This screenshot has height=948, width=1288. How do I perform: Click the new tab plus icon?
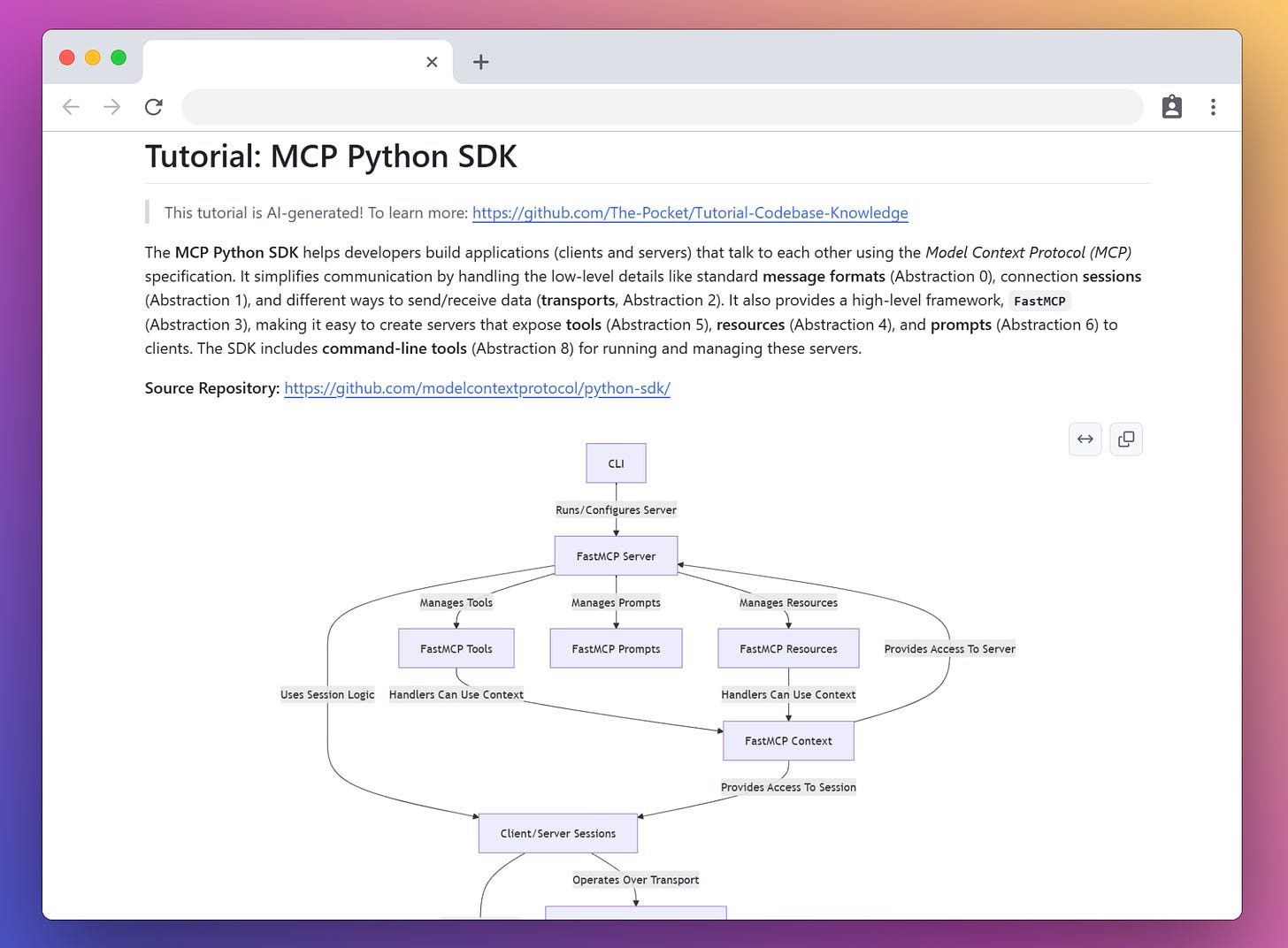(x=480, y=62)
